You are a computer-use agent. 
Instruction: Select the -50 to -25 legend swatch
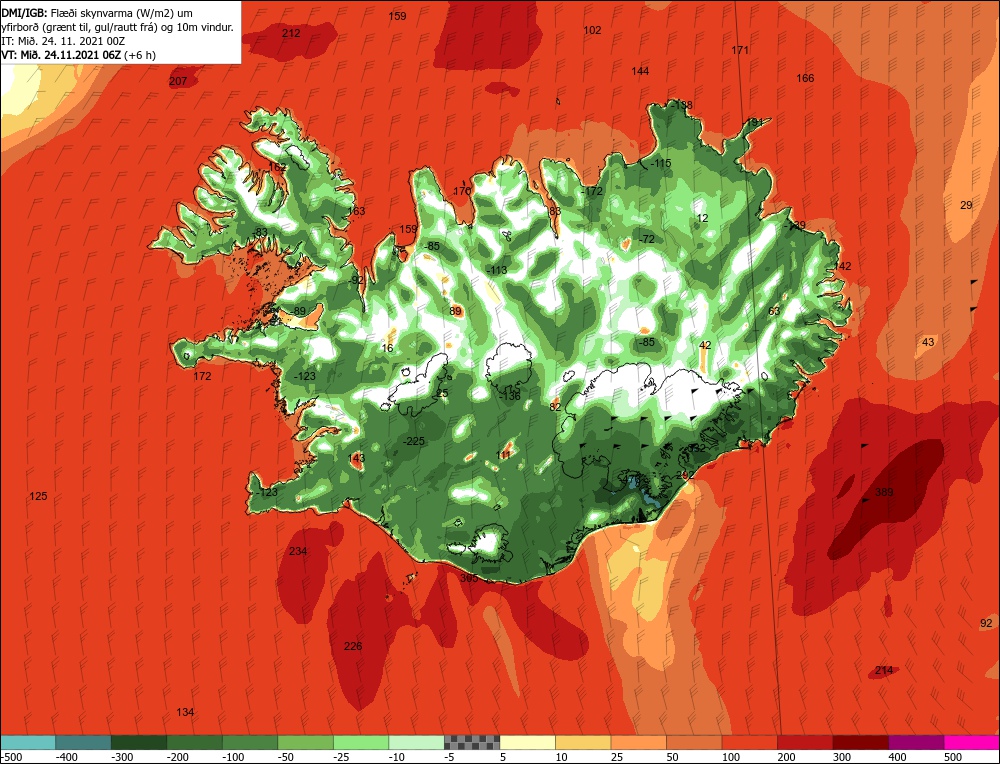tap(305, 742)
